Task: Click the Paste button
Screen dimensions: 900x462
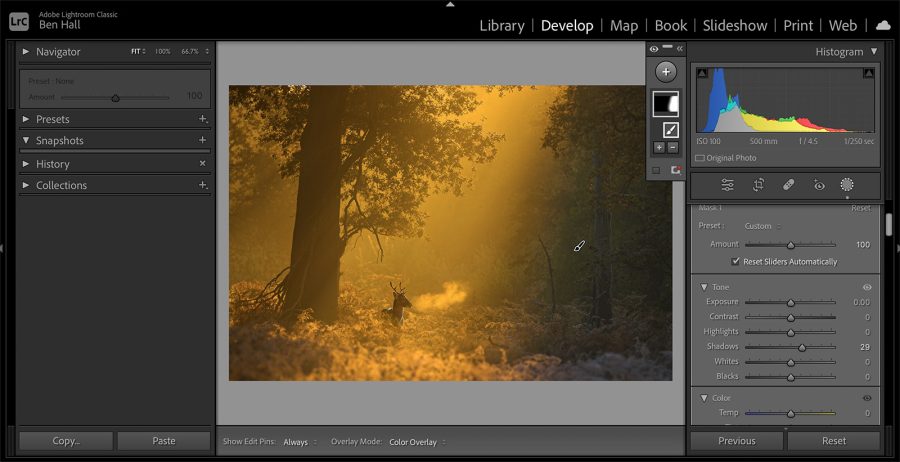Action: click(164, 441)
